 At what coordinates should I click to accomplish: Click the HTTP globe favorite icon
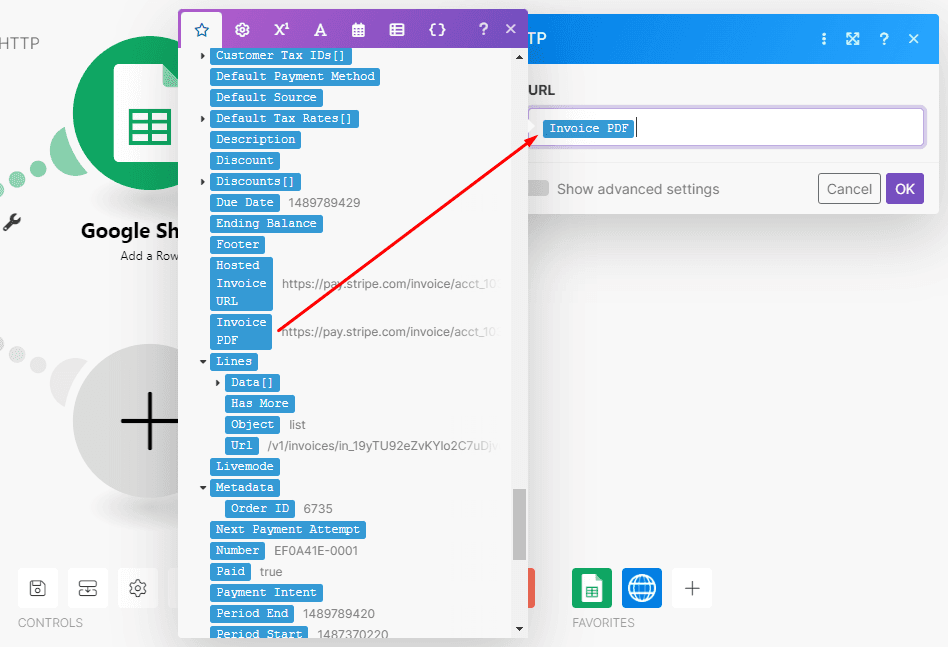coord(642,588)
